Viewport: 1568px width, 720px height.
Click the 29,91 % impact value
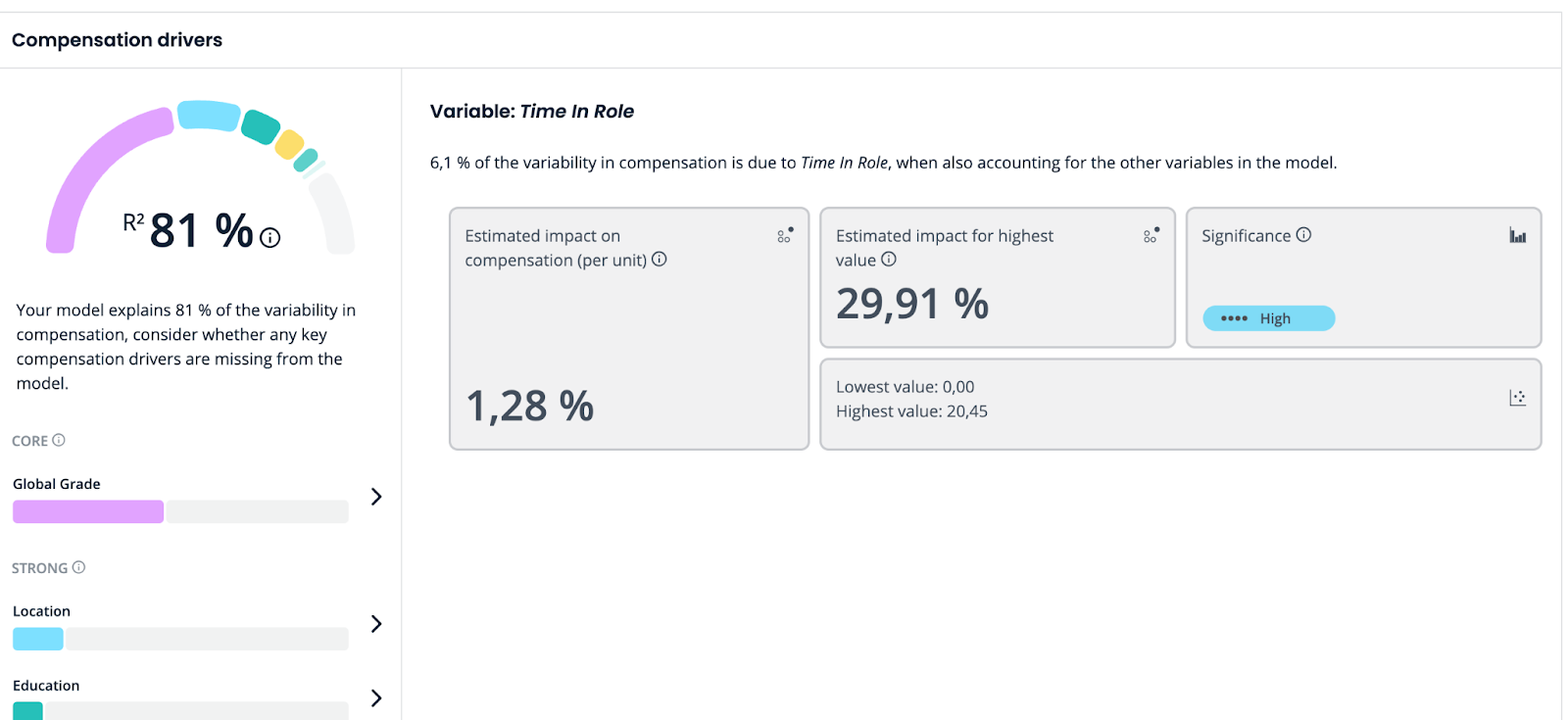tap(911, 304)
